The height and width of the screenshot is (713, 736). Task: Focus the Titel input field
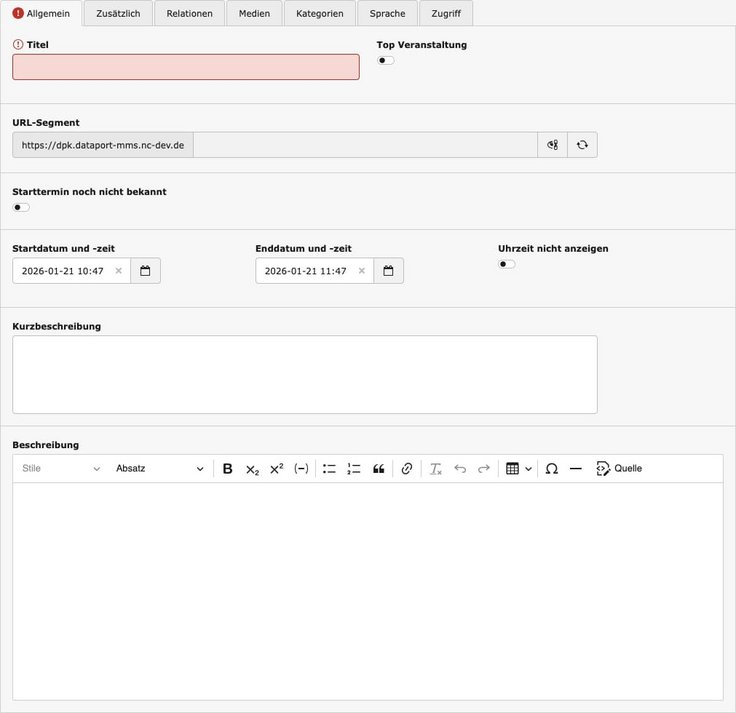click(x=186, y=67)
